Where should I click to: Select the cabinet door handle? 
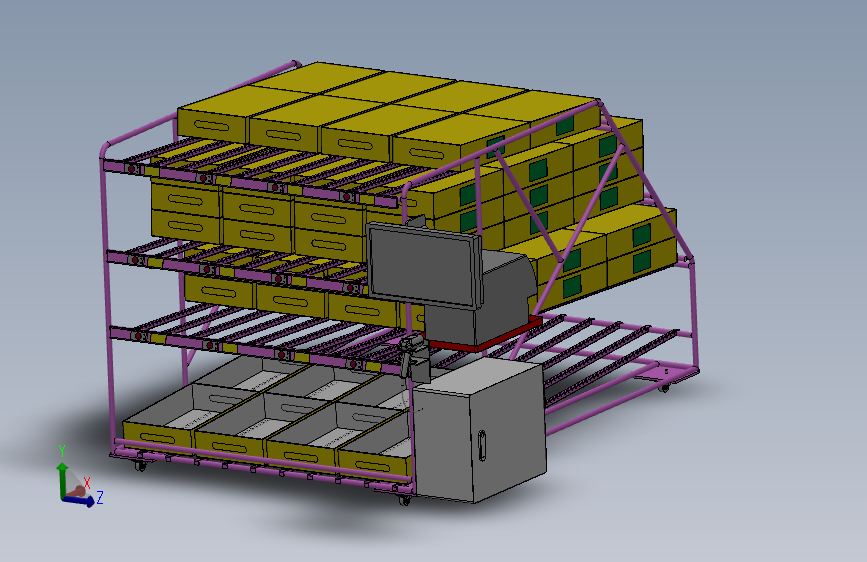tap(482, 445)
